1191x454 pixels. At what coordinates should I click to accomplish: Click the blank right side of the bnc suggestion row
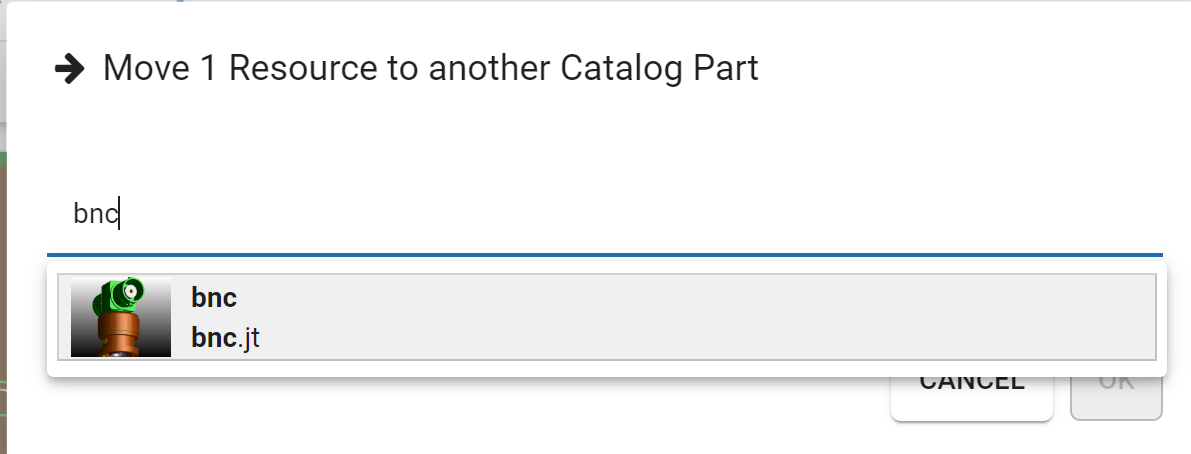tap(760, 317)
